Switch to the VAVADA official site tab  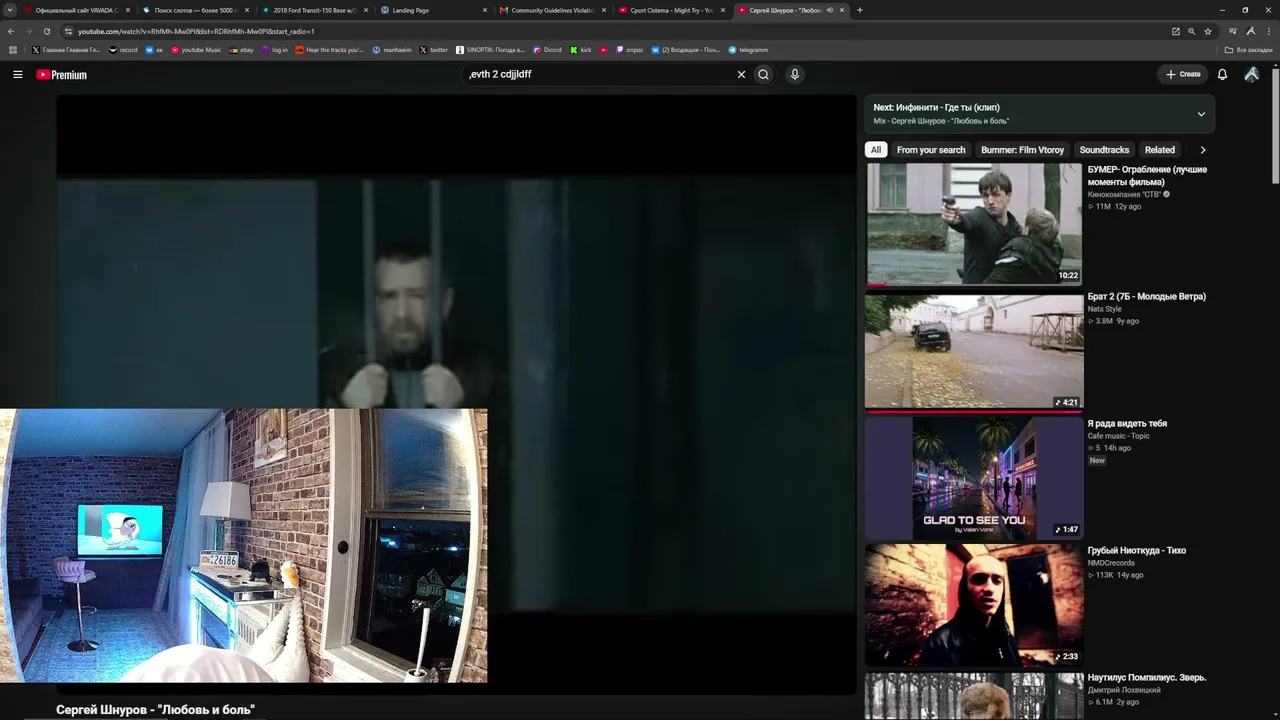coord(77,10)
